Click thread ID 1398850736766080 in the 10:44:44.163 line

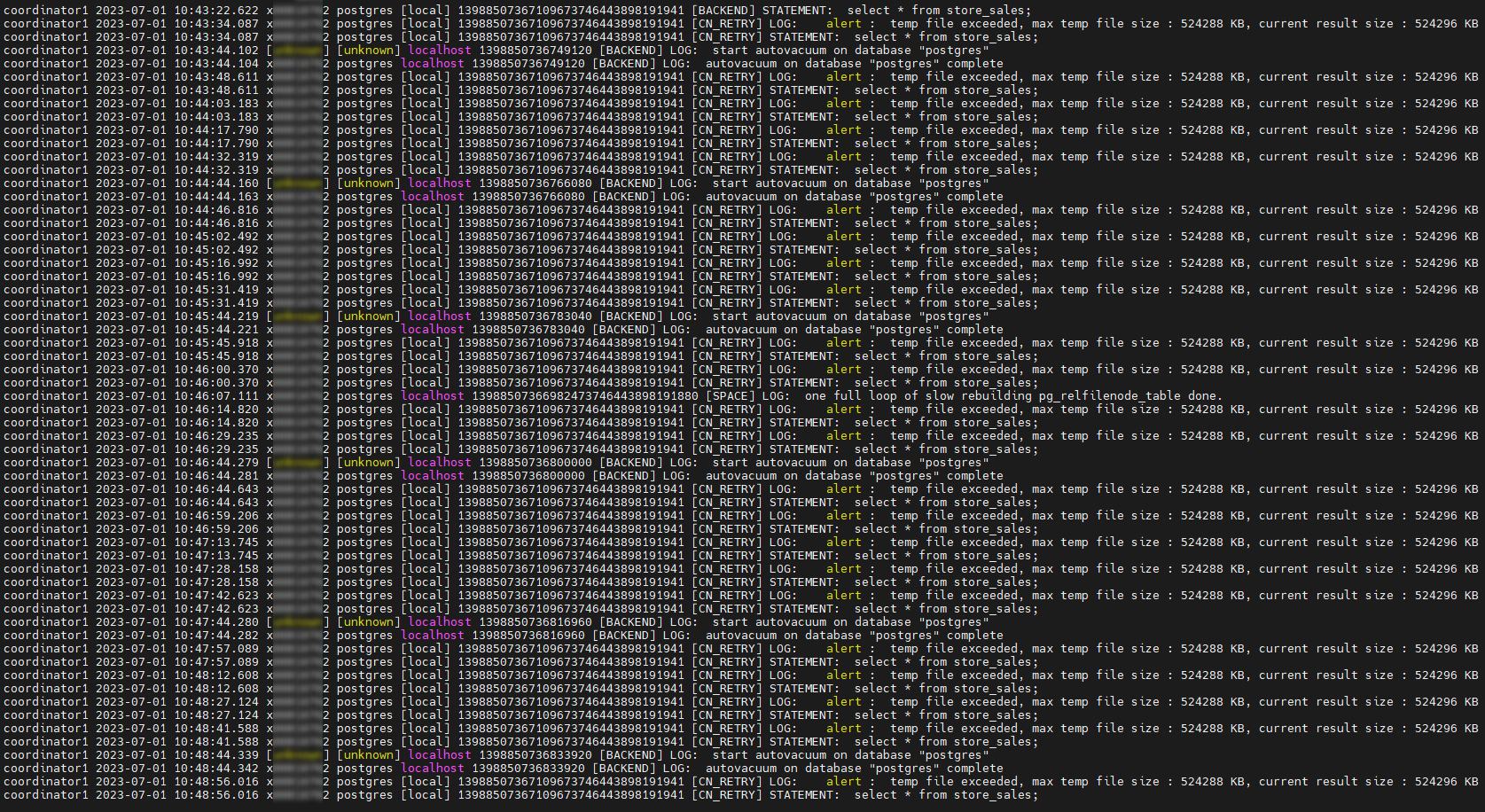[528, 197]
